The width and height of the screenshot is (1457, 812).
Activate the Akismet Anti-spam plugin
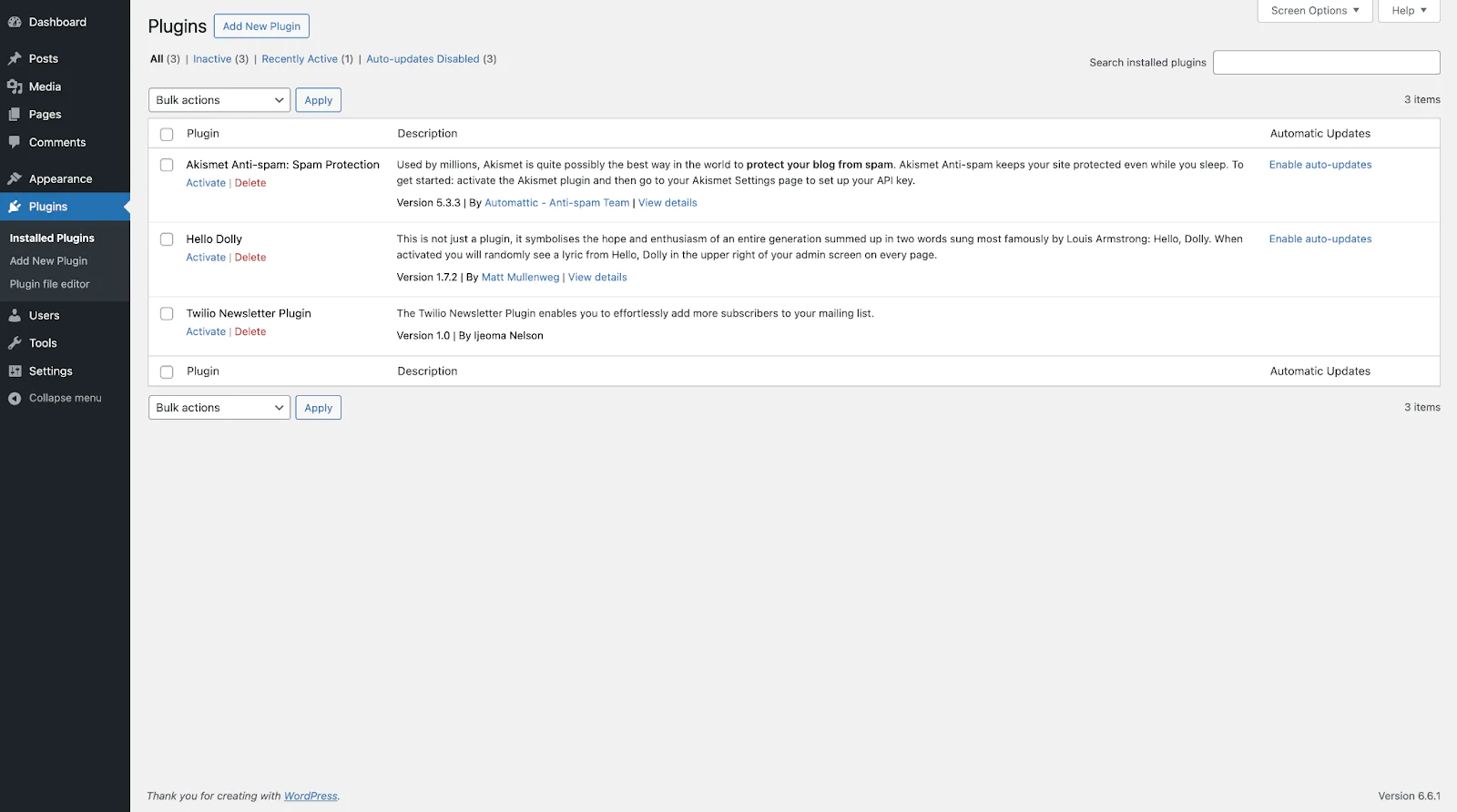point(206,183)
